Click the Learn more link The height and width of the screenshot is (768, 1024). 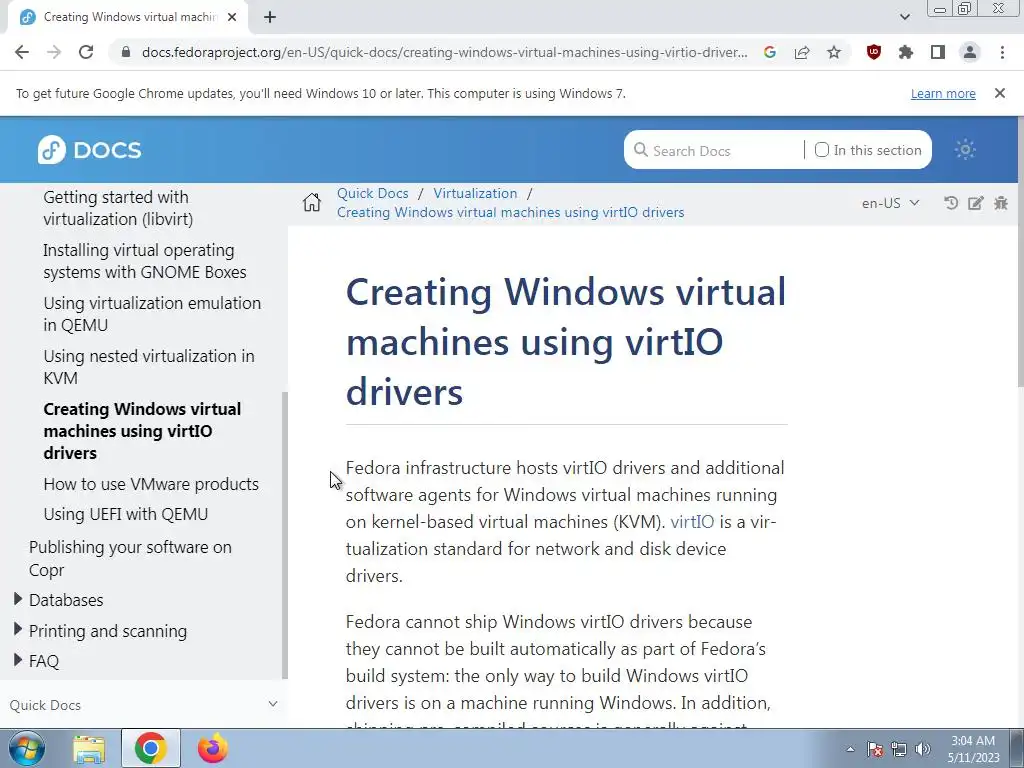[943, 93]
